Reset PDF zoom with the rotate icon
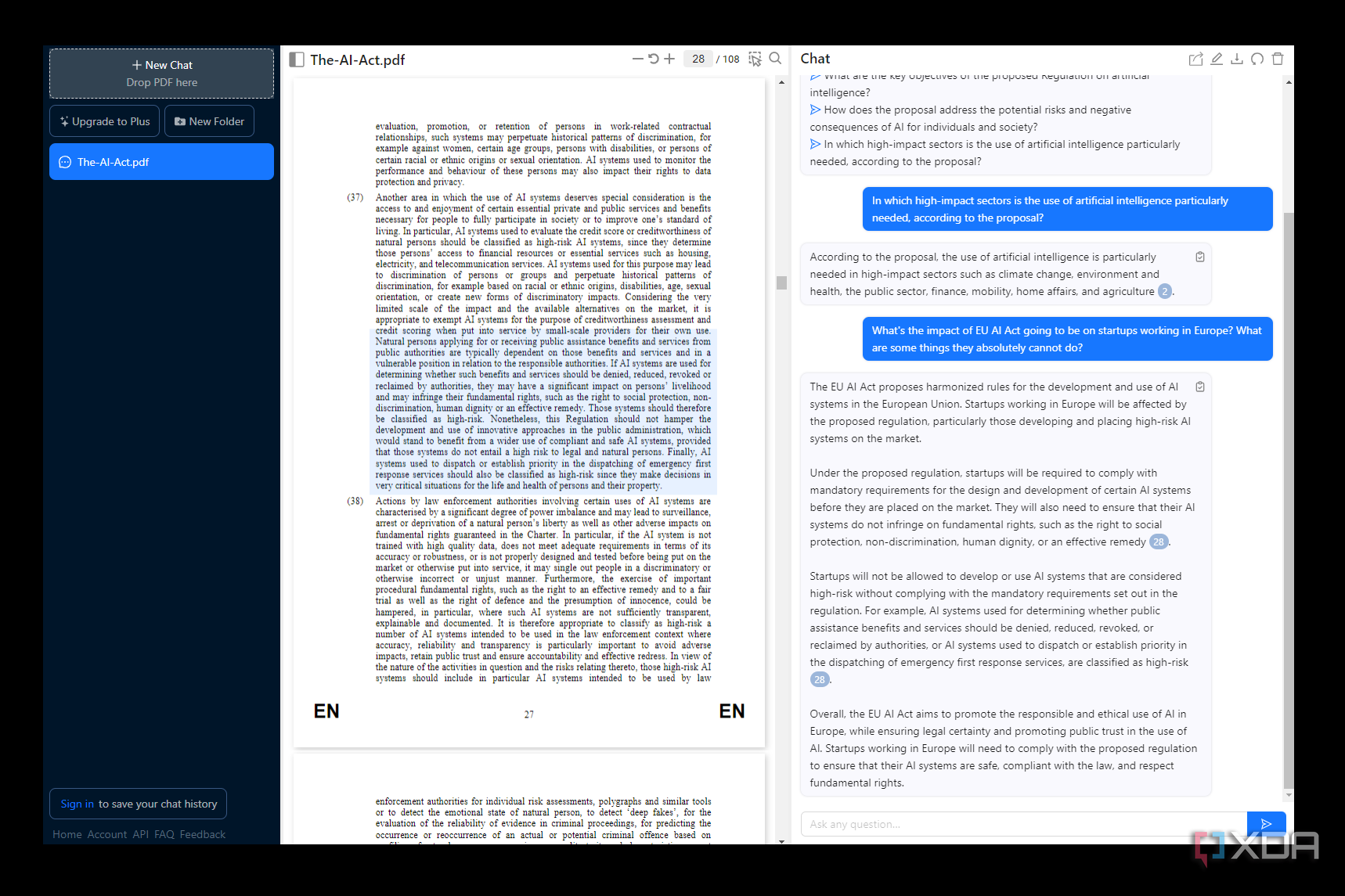 point(653,59)
